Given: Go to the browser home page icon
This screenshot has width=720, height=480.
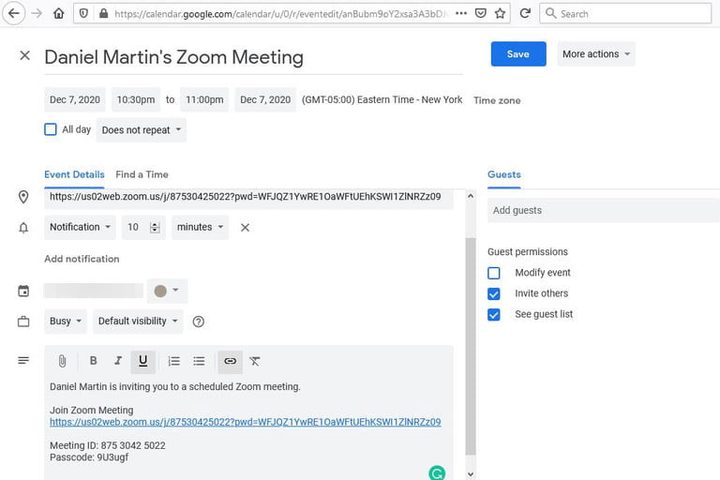Looking at the screenshot, I should coord(59,13).
